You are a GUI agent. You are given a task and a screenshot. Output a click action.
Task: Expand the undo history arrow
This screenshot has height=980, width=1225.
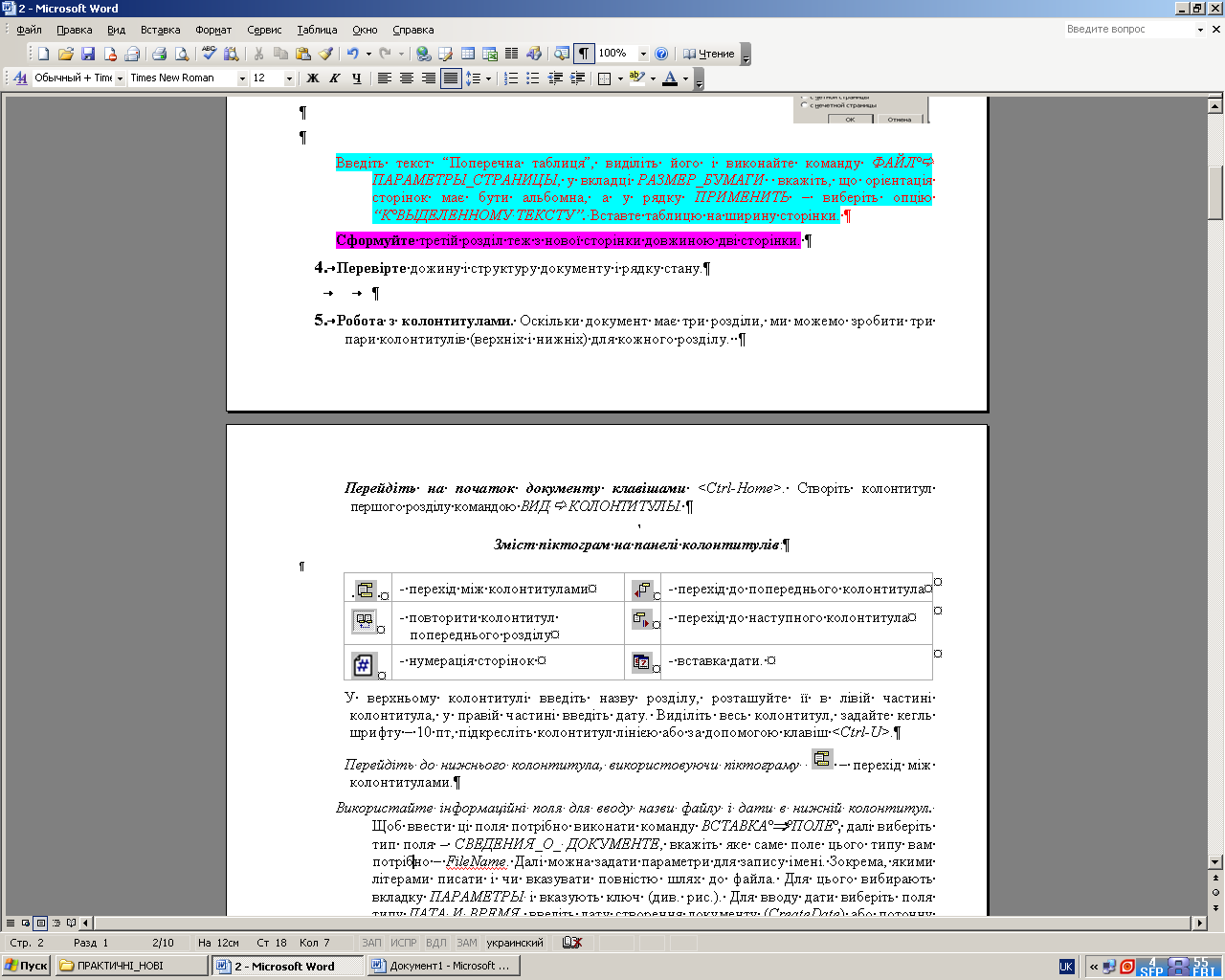click(368, 54)
